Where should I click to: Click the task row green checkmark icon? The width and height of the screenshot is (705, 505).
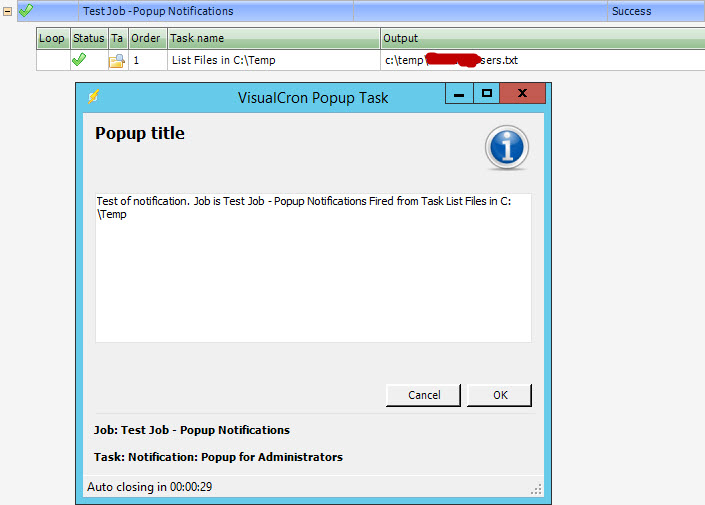pyautogui.click(x=79, y=60)
